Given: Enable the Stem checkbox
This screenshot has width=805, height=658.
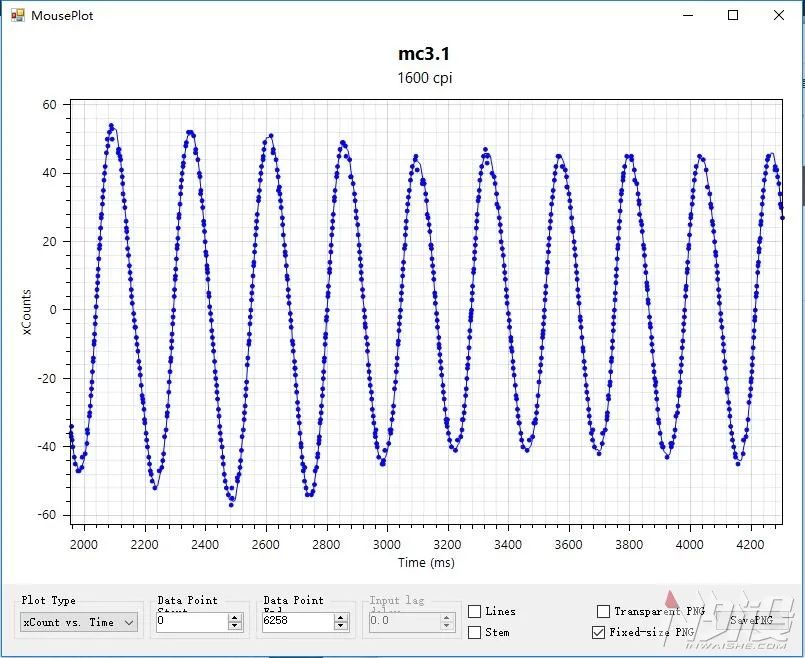Looking at the screenshot, I should (x=475, y=632).
